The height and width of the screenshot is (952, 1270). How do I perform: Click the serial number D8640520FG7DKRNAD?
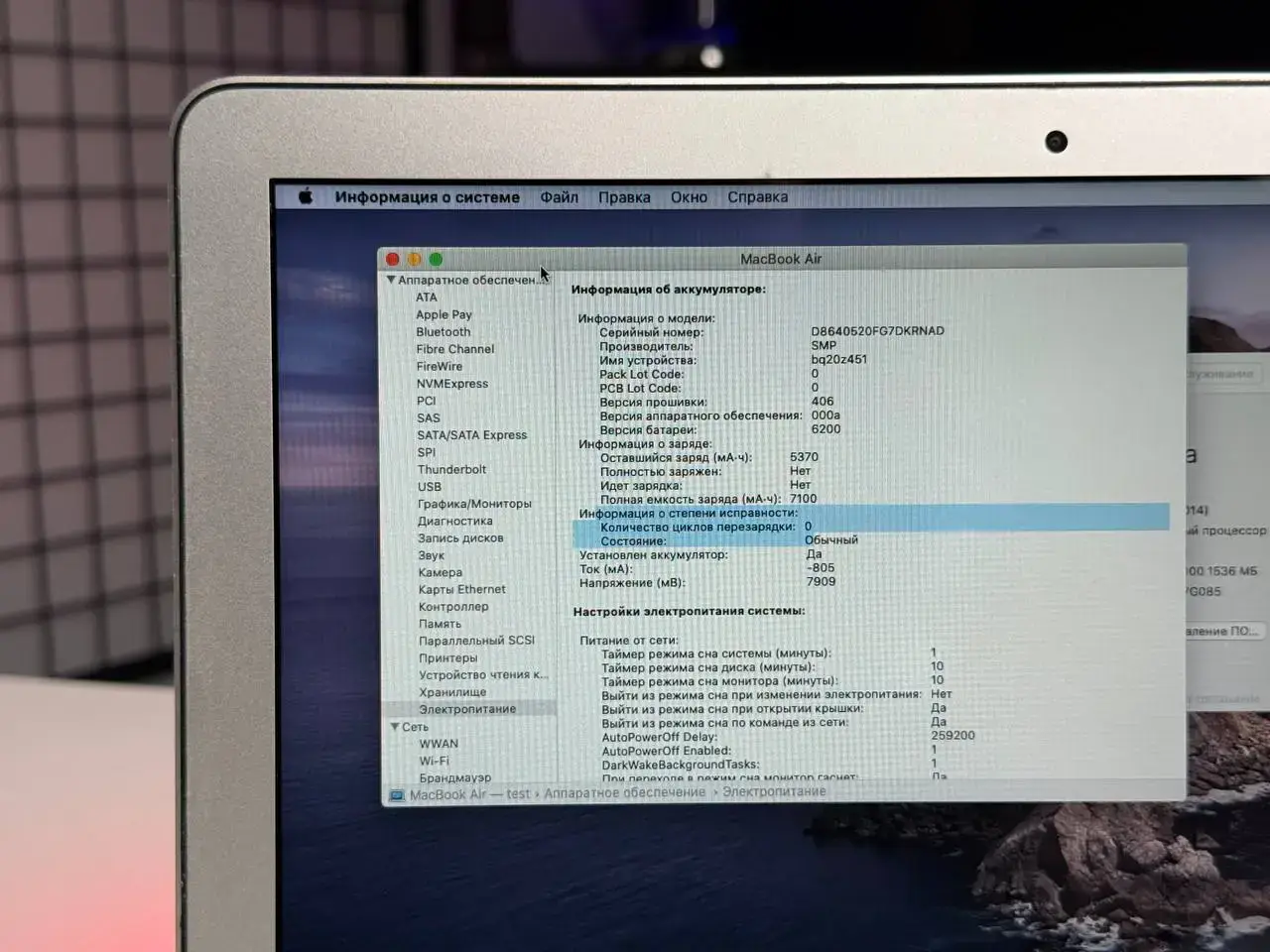click(x=877, y=331)
